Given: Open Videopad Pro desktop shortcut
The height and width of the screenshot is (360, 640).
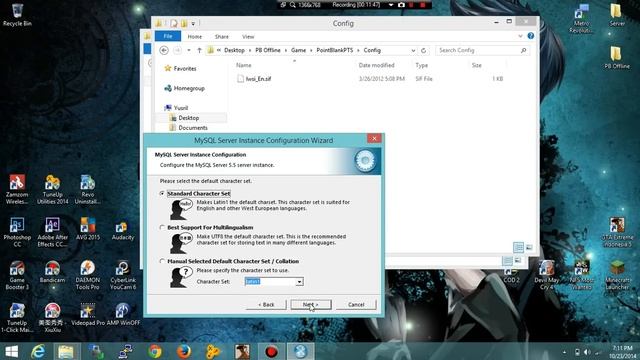Looking at the screenshot, I should (88, 314).
